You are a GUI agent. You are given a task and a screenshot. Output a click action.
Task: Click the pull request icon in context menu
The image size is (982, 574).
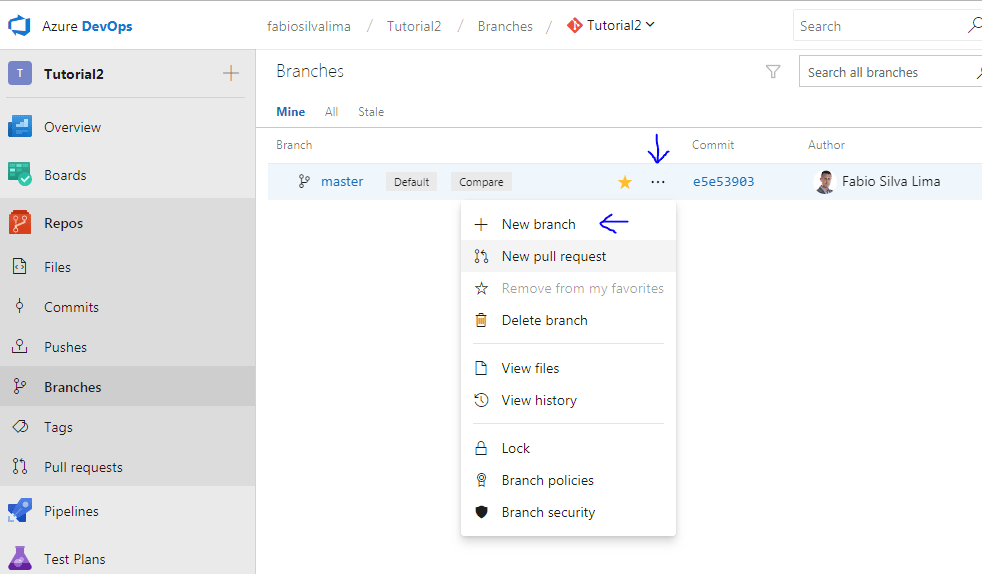pyautogui.click(x=481, y=256)
